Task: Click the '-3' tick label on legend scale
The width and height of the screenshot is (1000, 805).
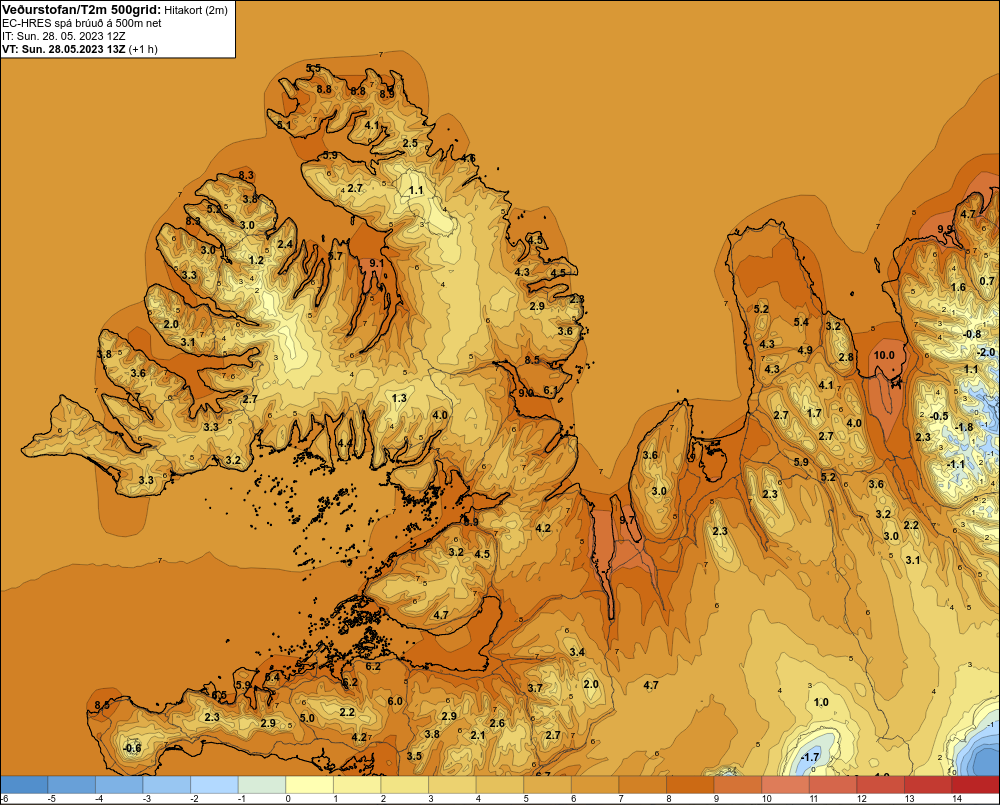Action: coord(146,799)
